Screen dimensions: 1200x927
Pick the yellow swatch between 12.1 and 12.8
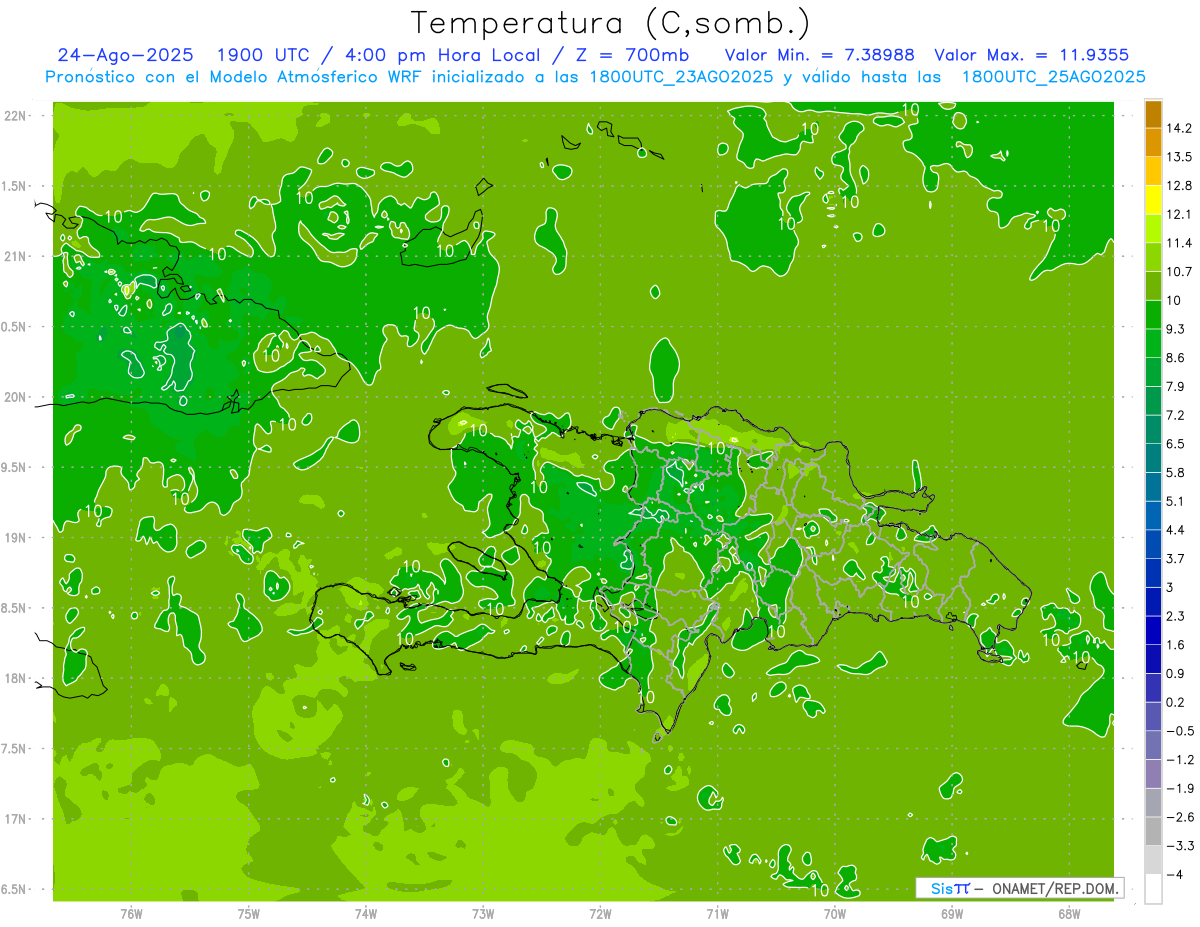pyautogui.click(x=1153, y=200)
